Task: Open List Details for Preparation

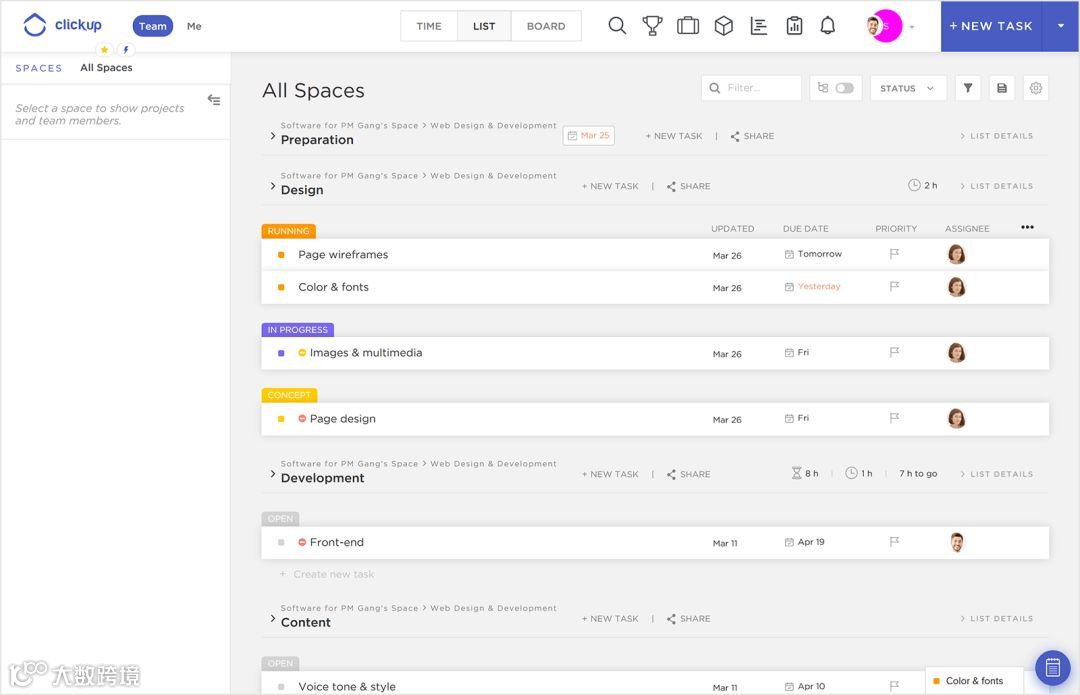Action: coord(997,136)
